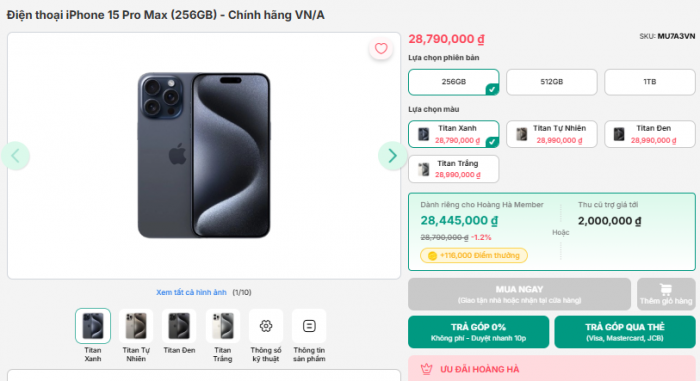Open technical specs gear icon

pos(266,326)
